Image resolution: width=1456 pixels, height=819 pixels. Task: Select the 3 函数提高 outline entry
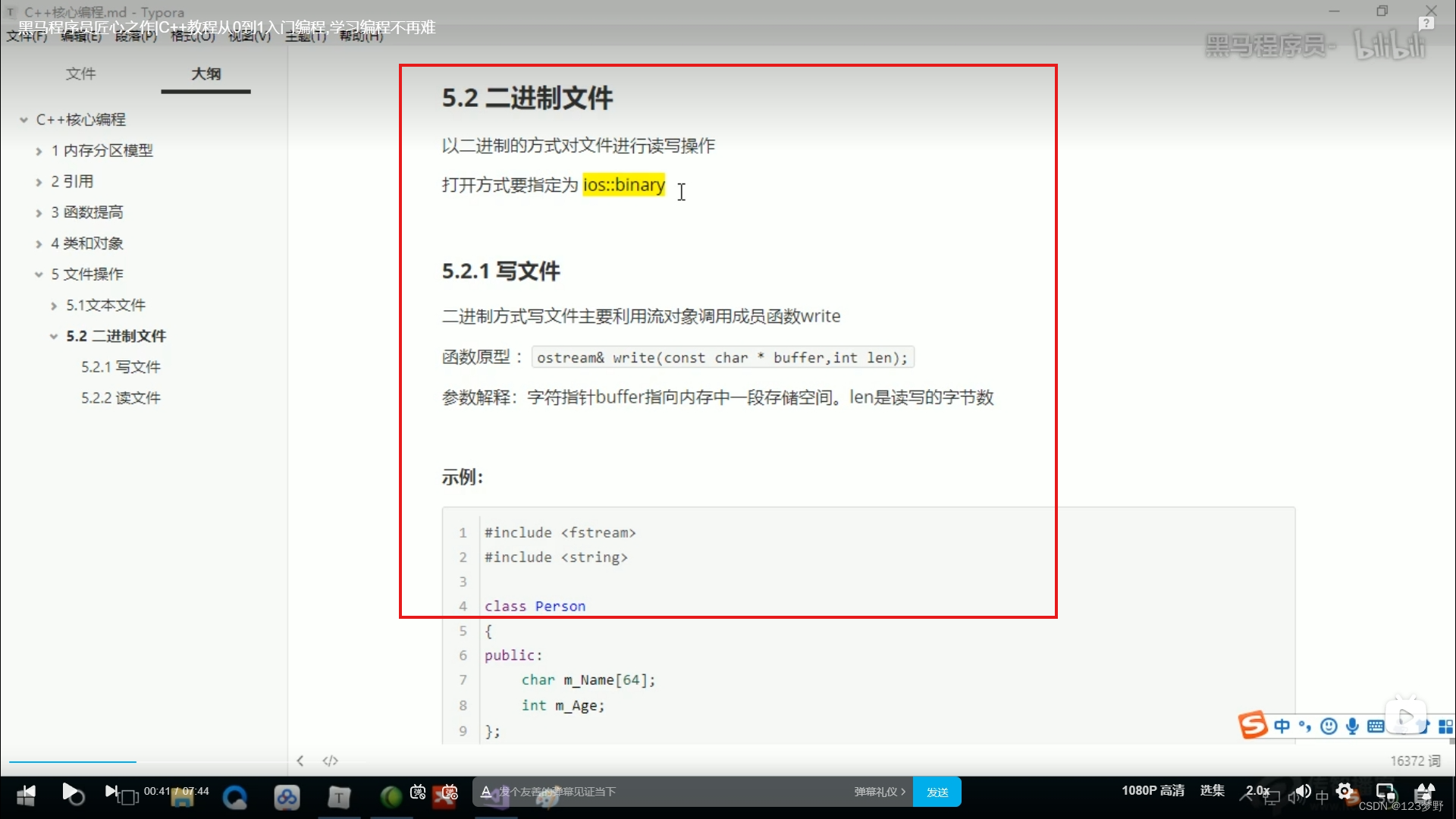(86, 212)
